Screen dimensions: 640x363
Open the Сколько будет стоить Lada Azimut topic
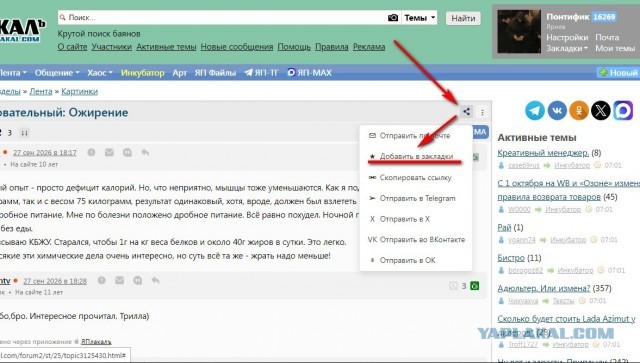pyautogui.click(x=566, y=318)
